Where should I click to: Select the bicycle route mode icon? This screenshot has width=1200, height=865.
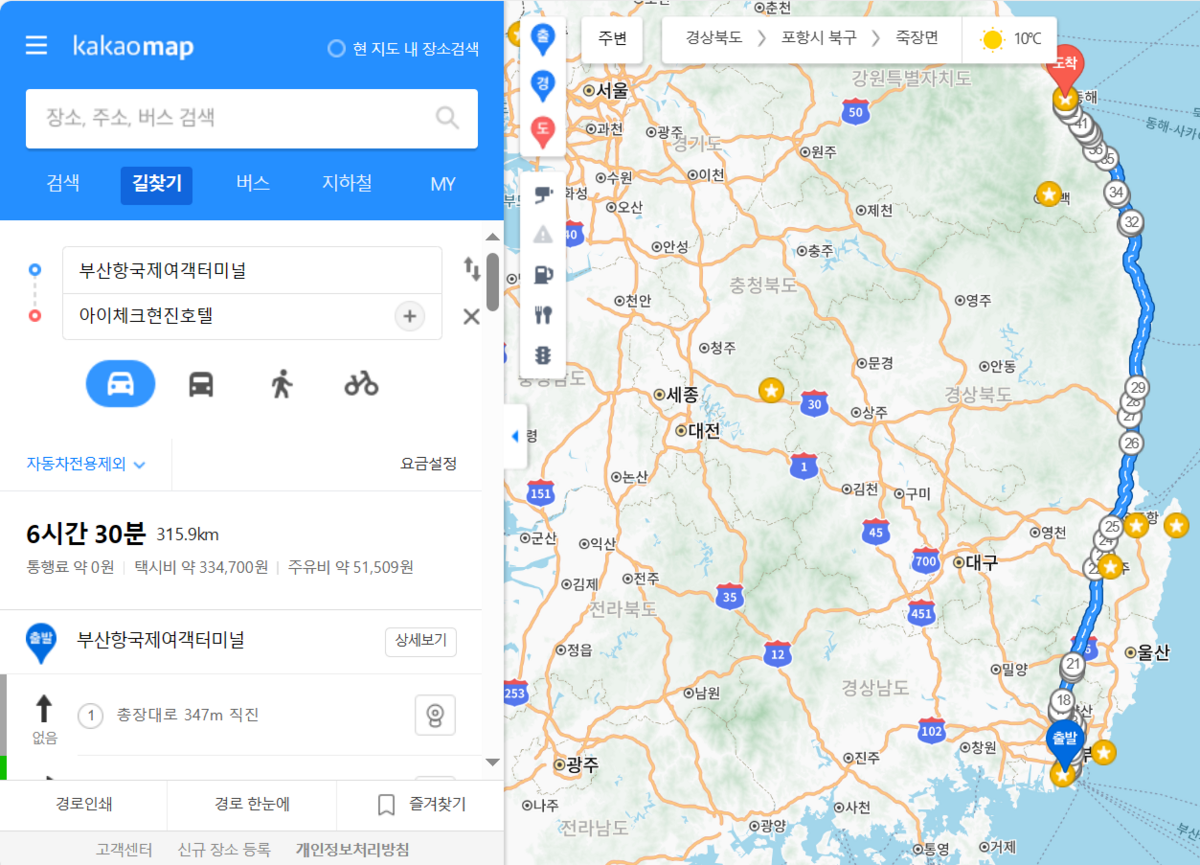[x=361, y=384]
